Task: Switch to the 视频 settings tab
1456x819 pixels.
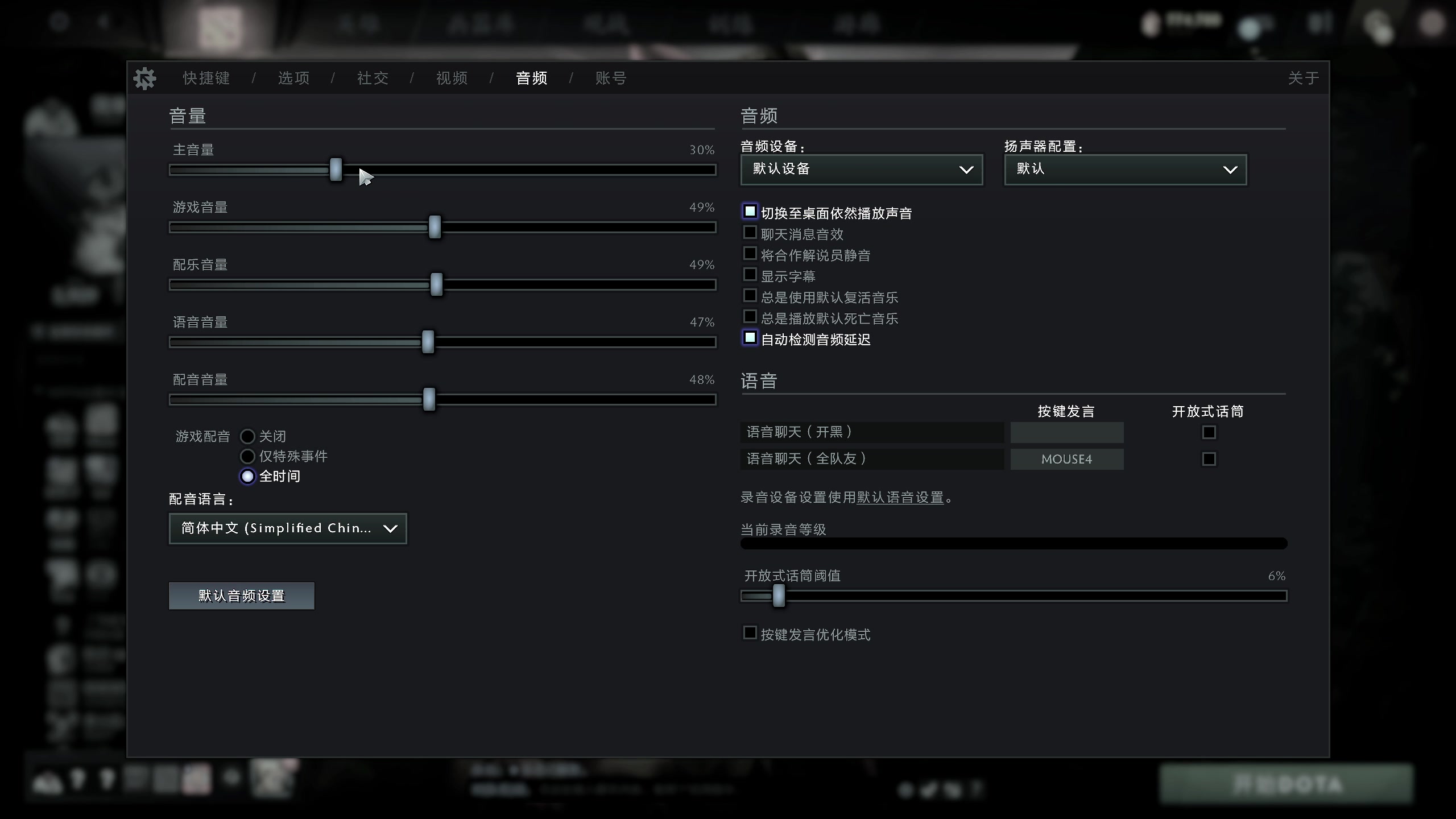Action: [450, 78]
